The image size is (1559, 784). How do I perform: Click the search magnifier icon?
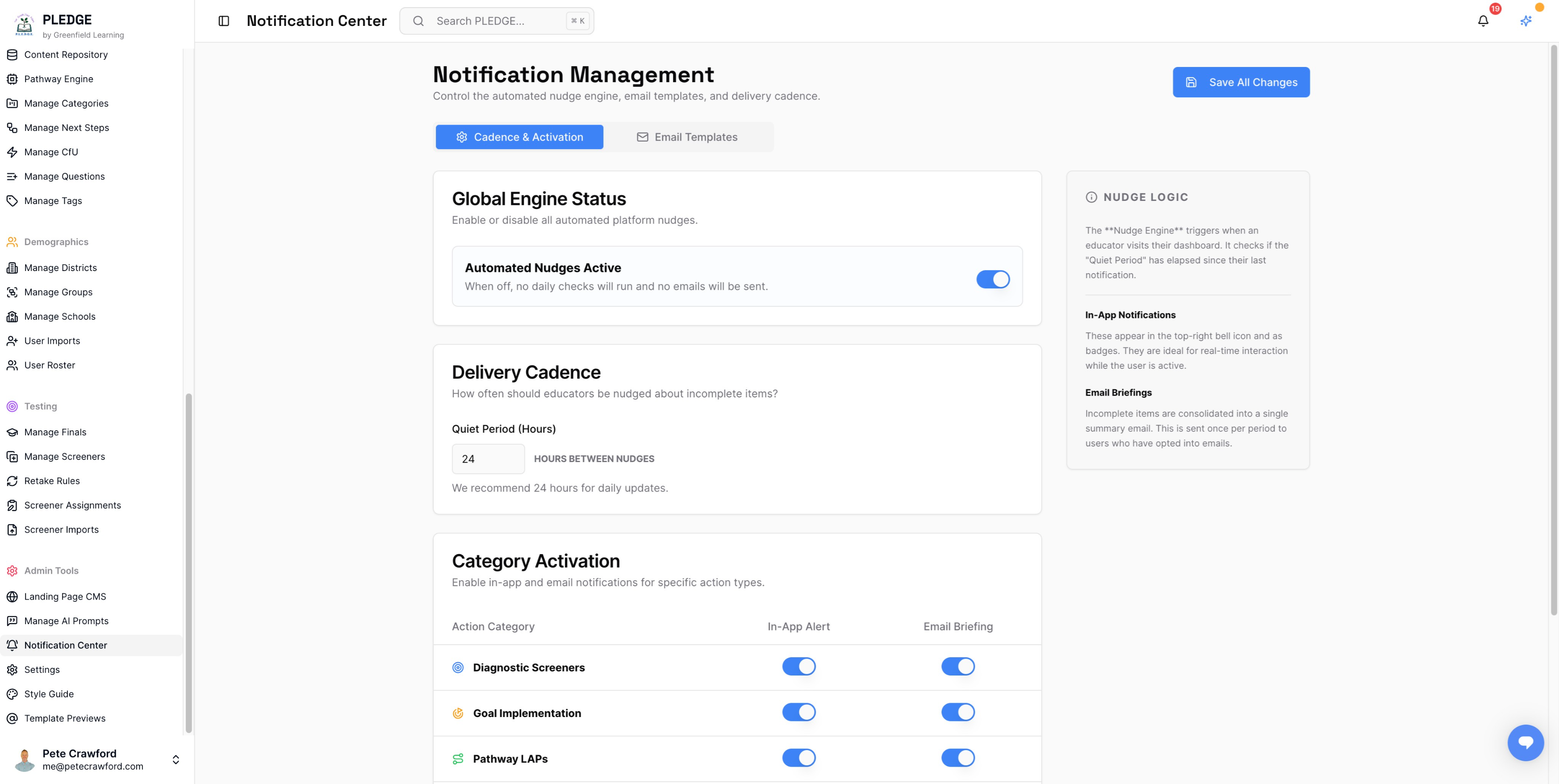coord(418,21)
